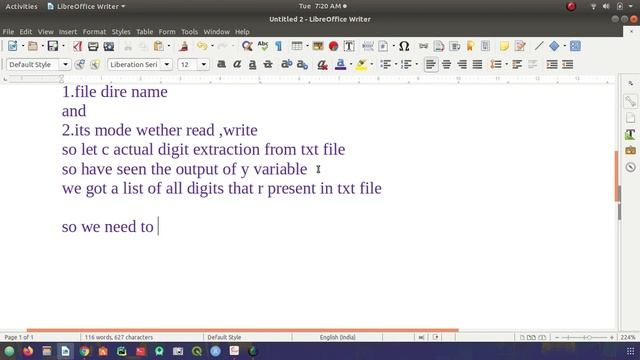Insert hyperlink chain icon

(424, 46)
